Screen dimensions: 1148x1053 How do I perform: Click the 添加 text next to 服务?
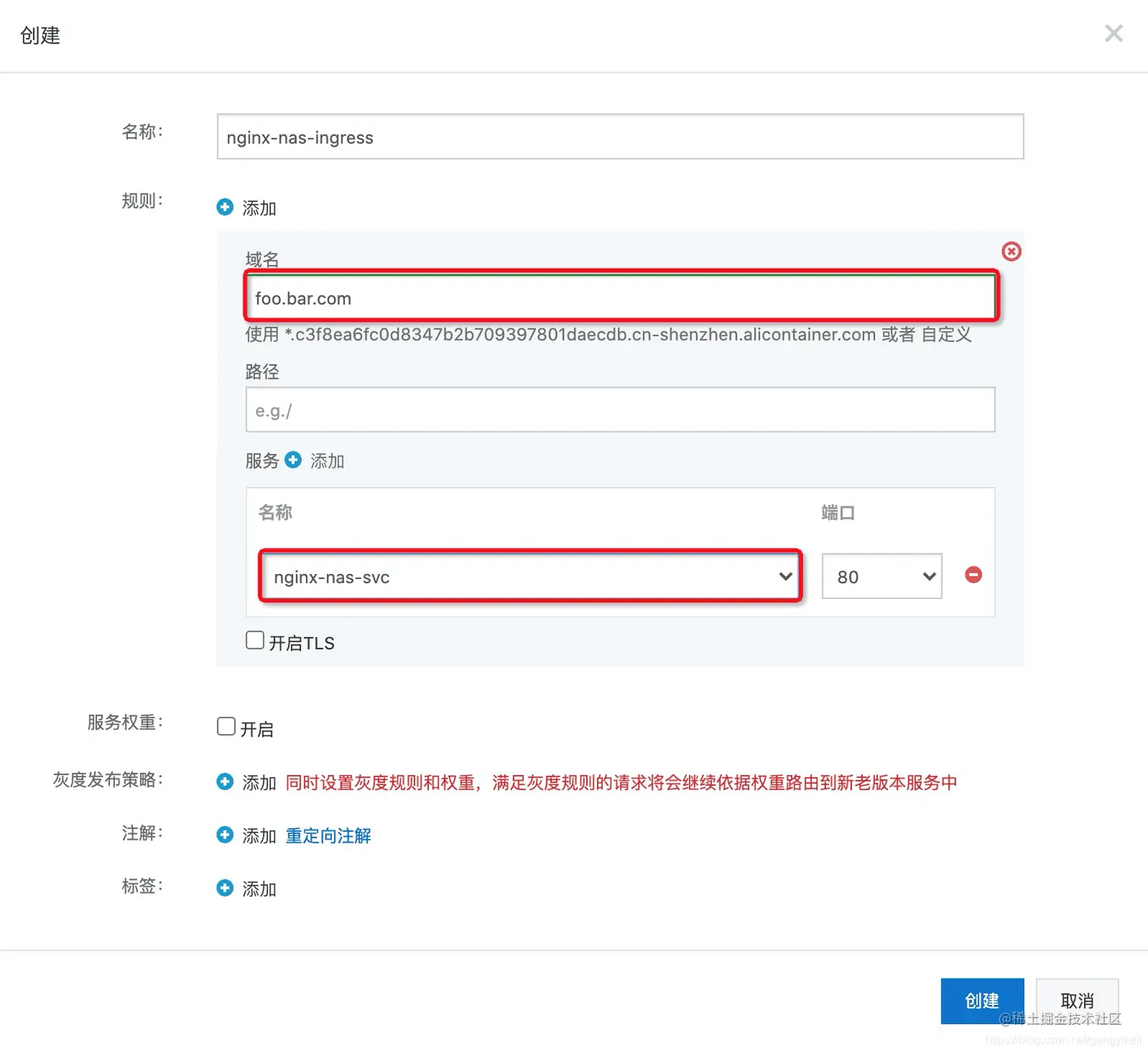pos(327,462)
